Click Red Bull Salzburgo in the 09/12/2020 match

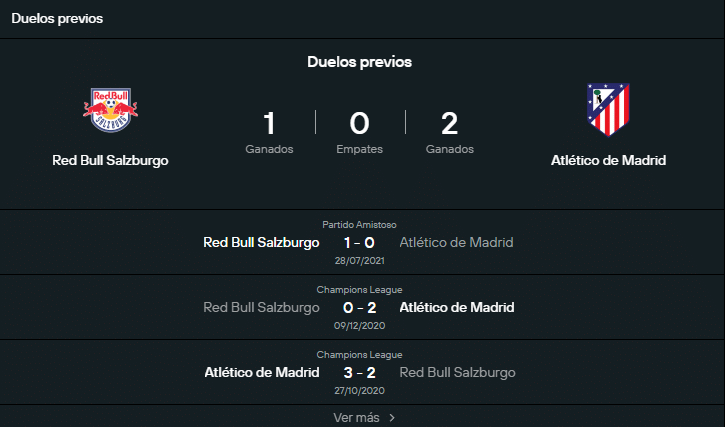261,307
